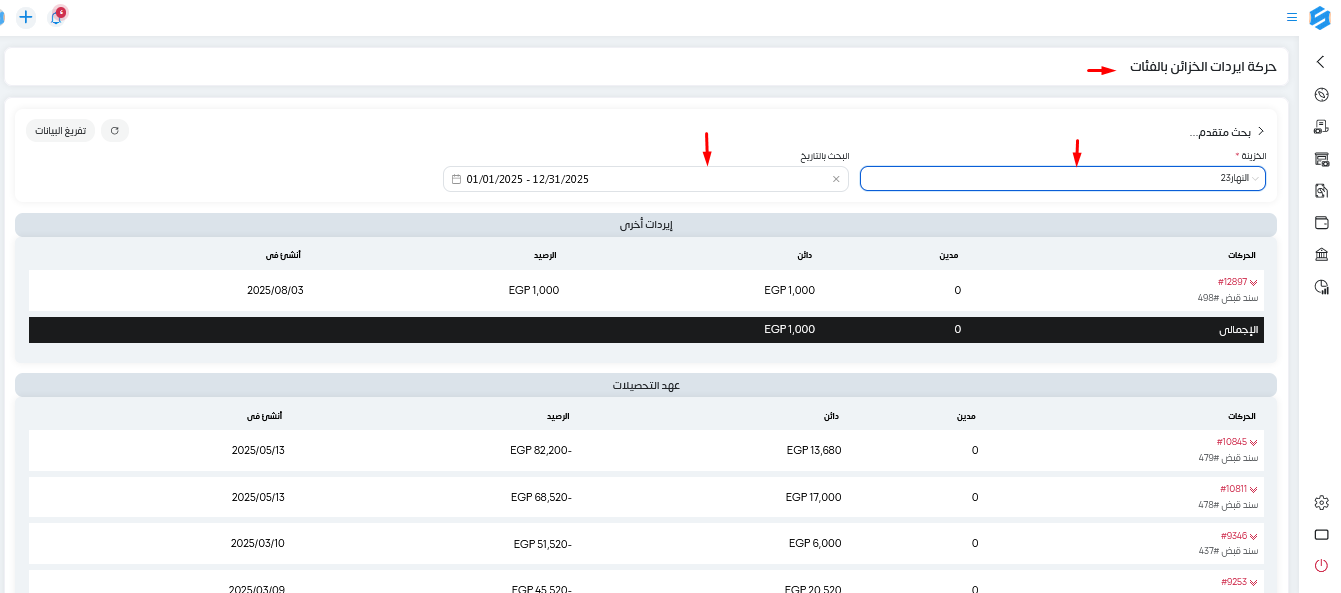Click the سند قبض #498 text
Screen dimensions: 1341x593
(x=1229, y=298)
